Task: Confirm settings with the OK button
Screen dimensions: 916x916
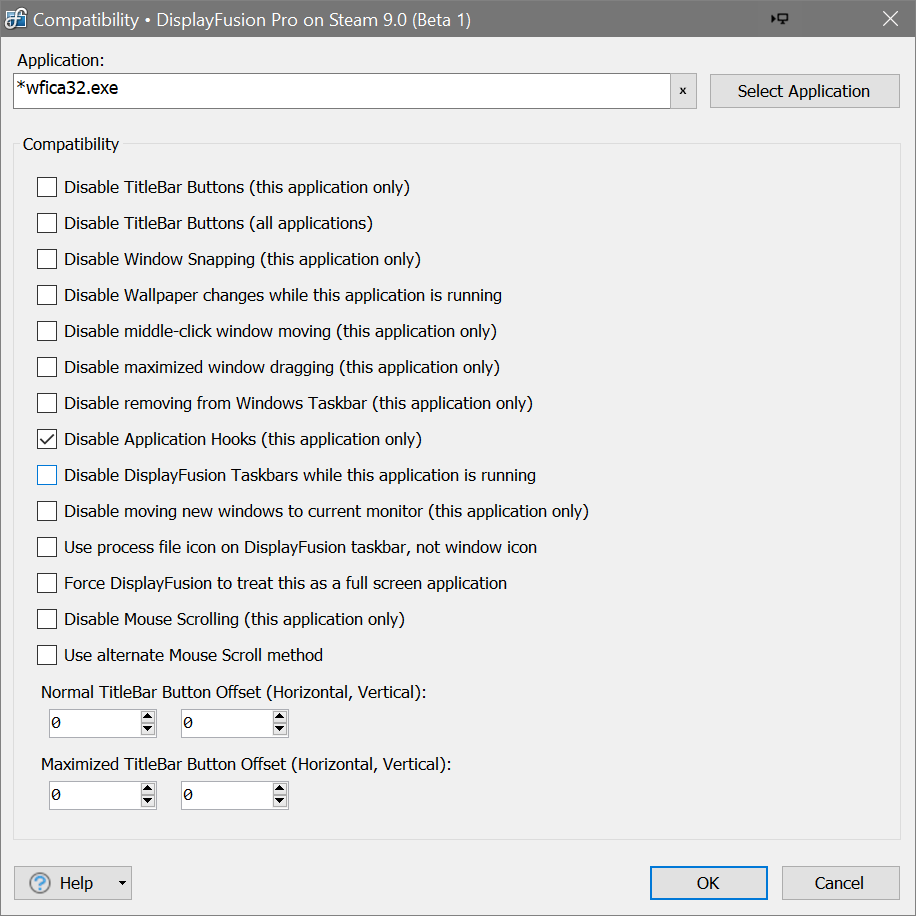Action: (x=708, y=883)
